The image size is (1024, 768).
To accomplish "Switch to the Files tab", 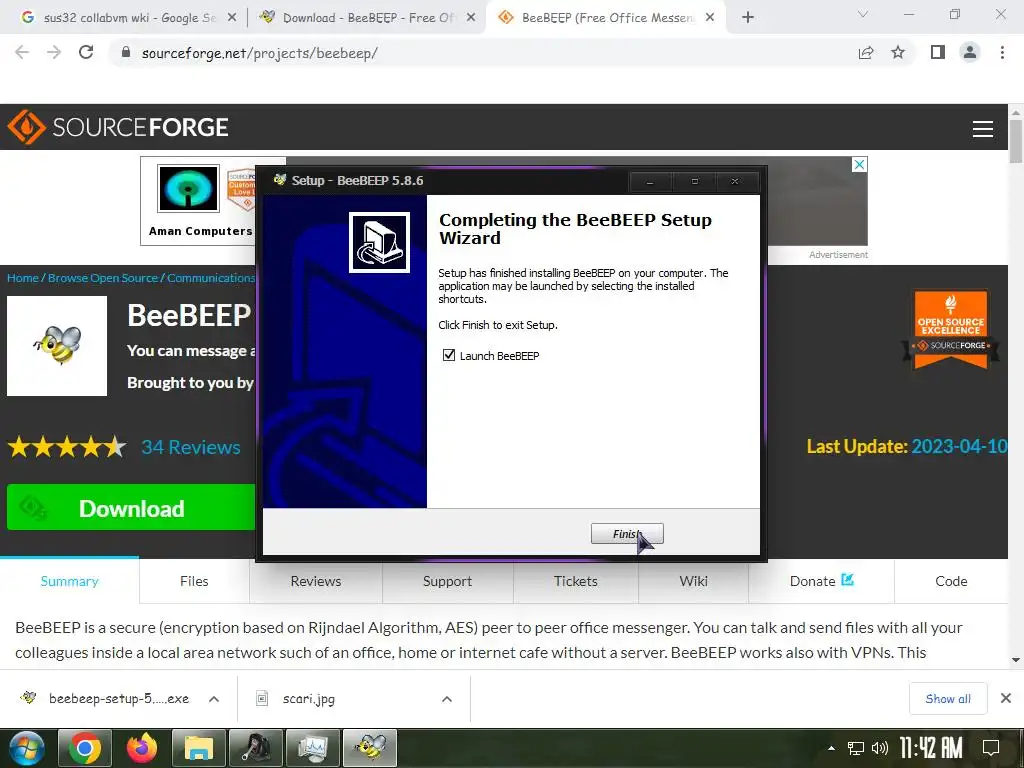I will tap(194, 581).
